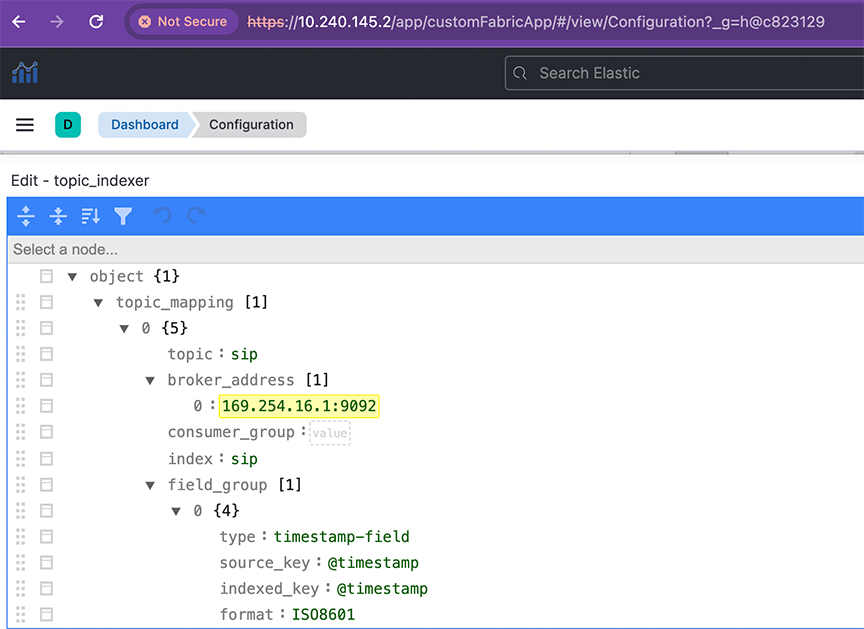The height and width of the screenshot is (629, 864).
Task: Click the expand all fields icon
Action: click(x=26, y=216)
